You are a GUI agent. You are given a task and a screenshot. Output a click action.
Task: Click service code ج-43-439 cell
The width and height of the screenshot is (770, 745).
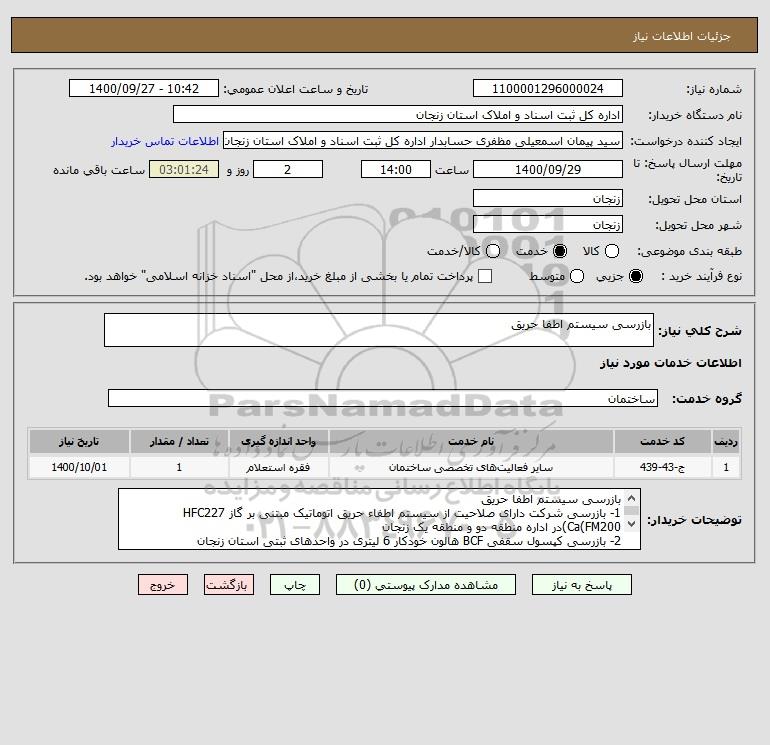pyautogui.click(x=662, y=467)
